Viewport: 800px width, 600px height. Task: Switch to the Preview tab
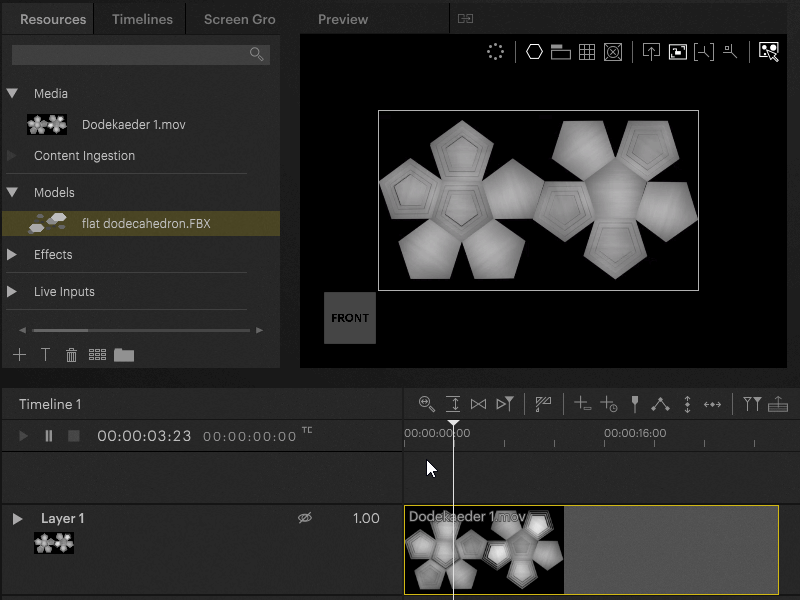[343, 19]
